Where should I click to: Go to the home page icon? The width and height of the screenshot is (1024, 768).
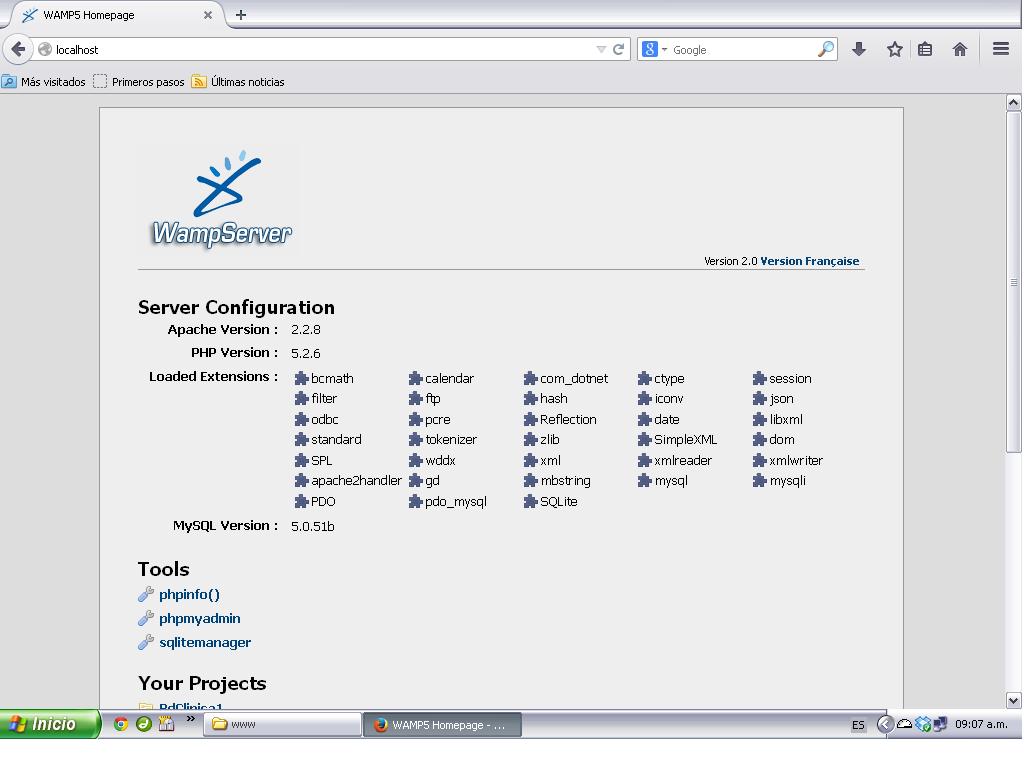[x=959, y=49]
